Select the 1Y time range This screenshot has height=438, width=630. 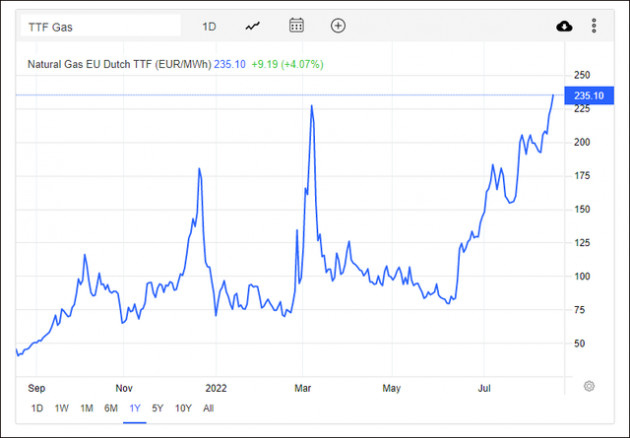point(135,408)
